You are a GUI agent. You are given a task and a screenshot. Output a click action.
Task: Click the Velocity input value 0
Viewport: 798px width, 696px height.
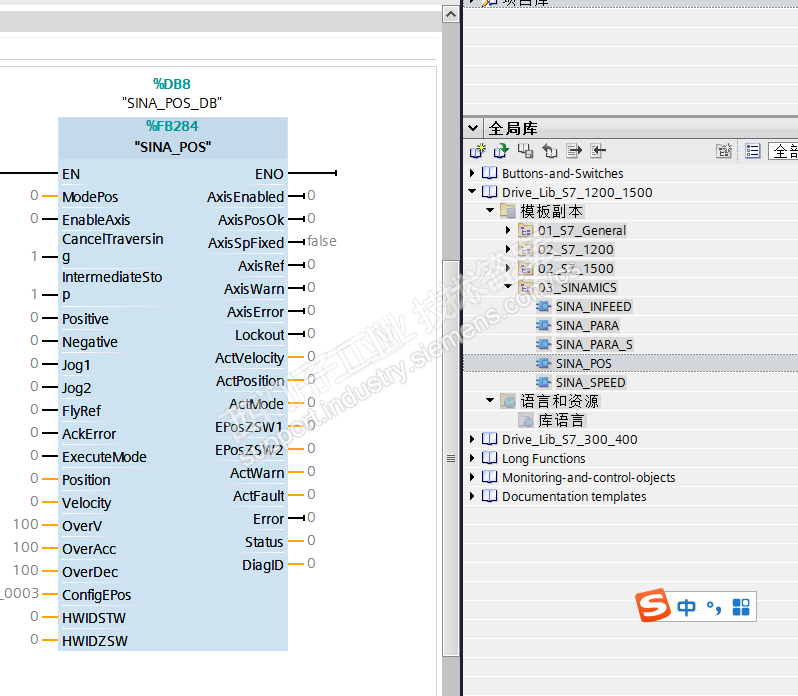[x=34, y=501]
